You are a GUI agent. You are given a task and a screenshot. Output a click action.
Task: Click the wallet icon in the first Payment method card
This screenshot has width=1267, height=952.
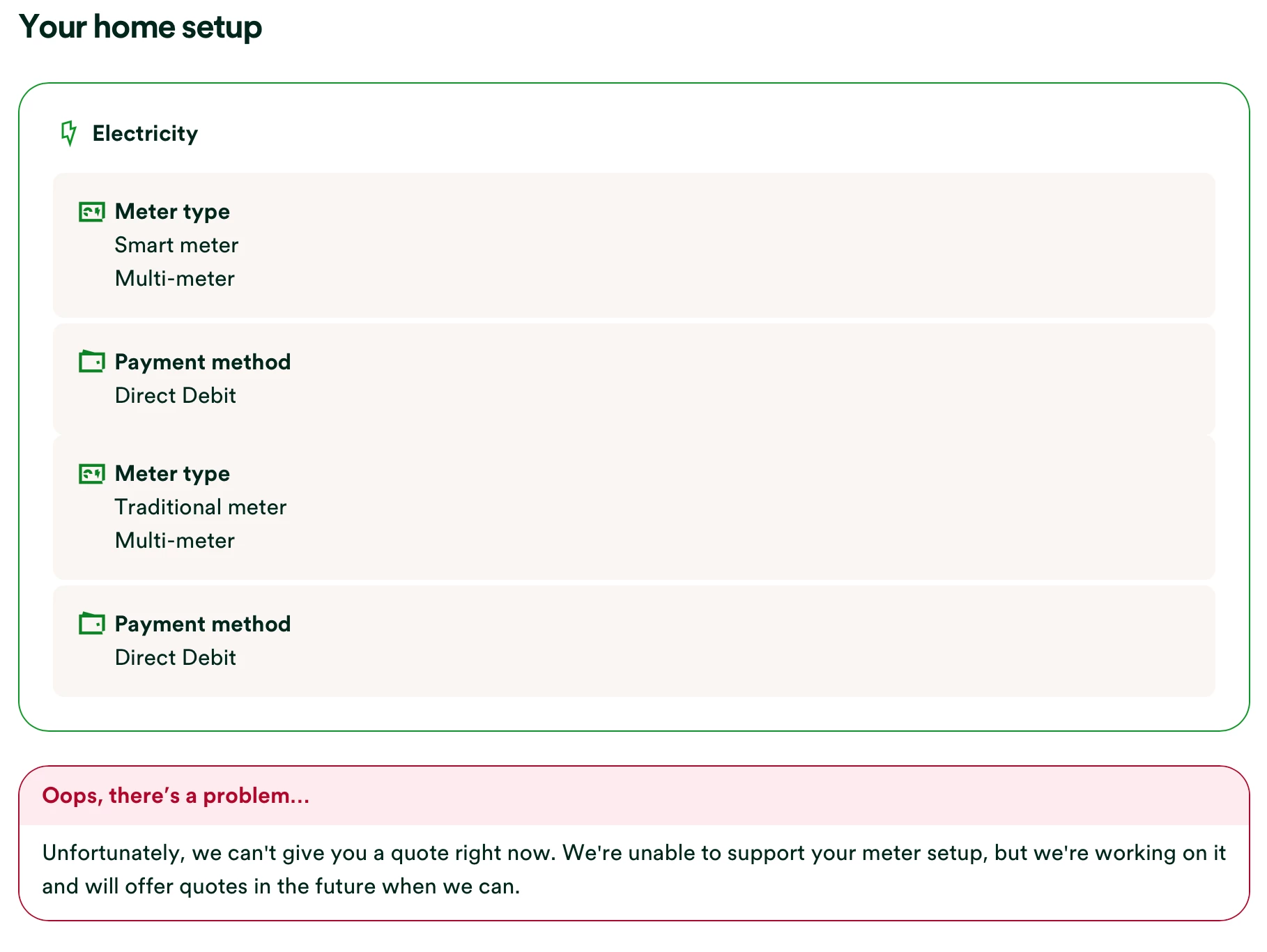pyautogui.click(x=91, y=362)
